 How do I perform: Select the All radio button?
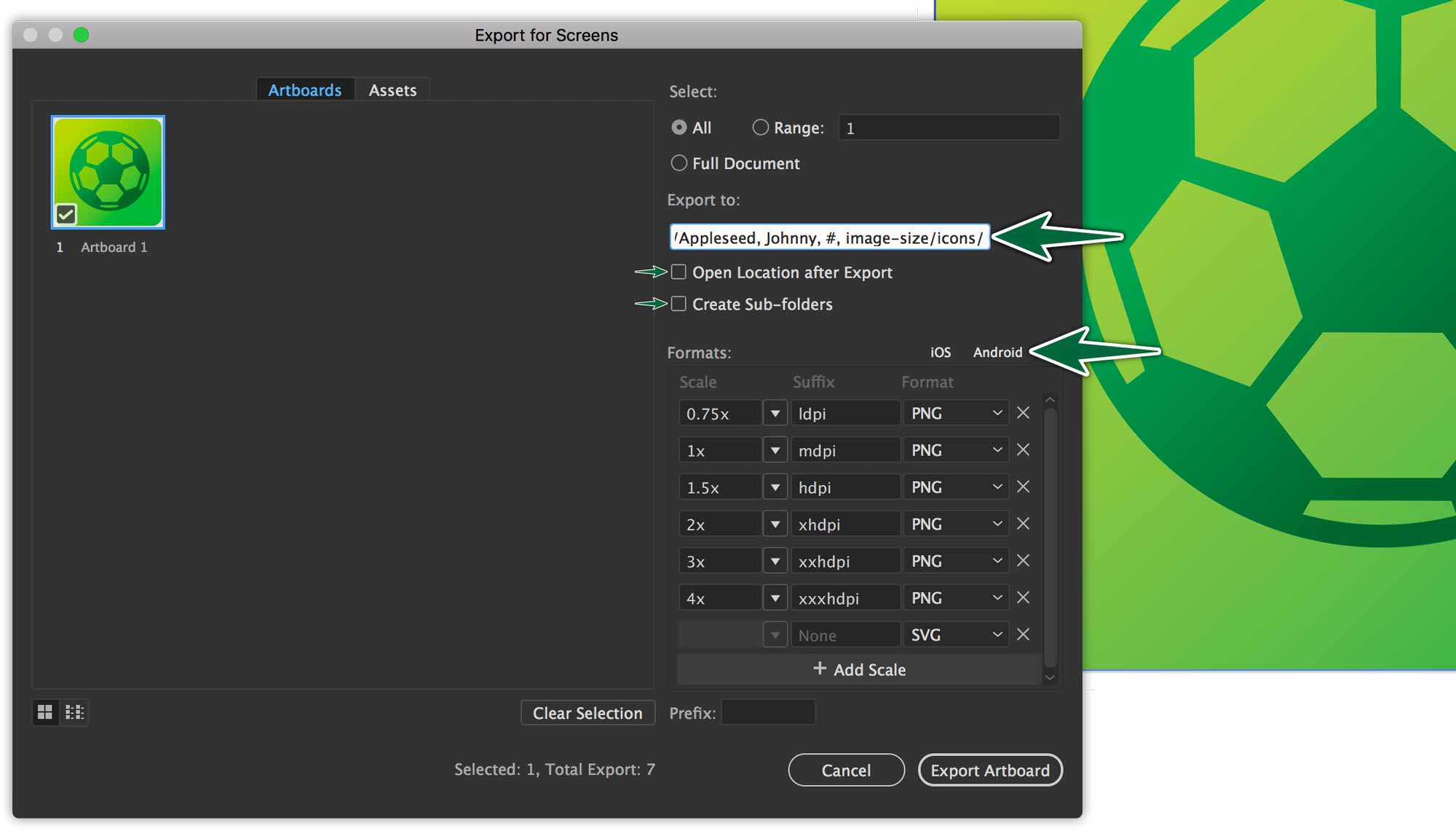679,127
